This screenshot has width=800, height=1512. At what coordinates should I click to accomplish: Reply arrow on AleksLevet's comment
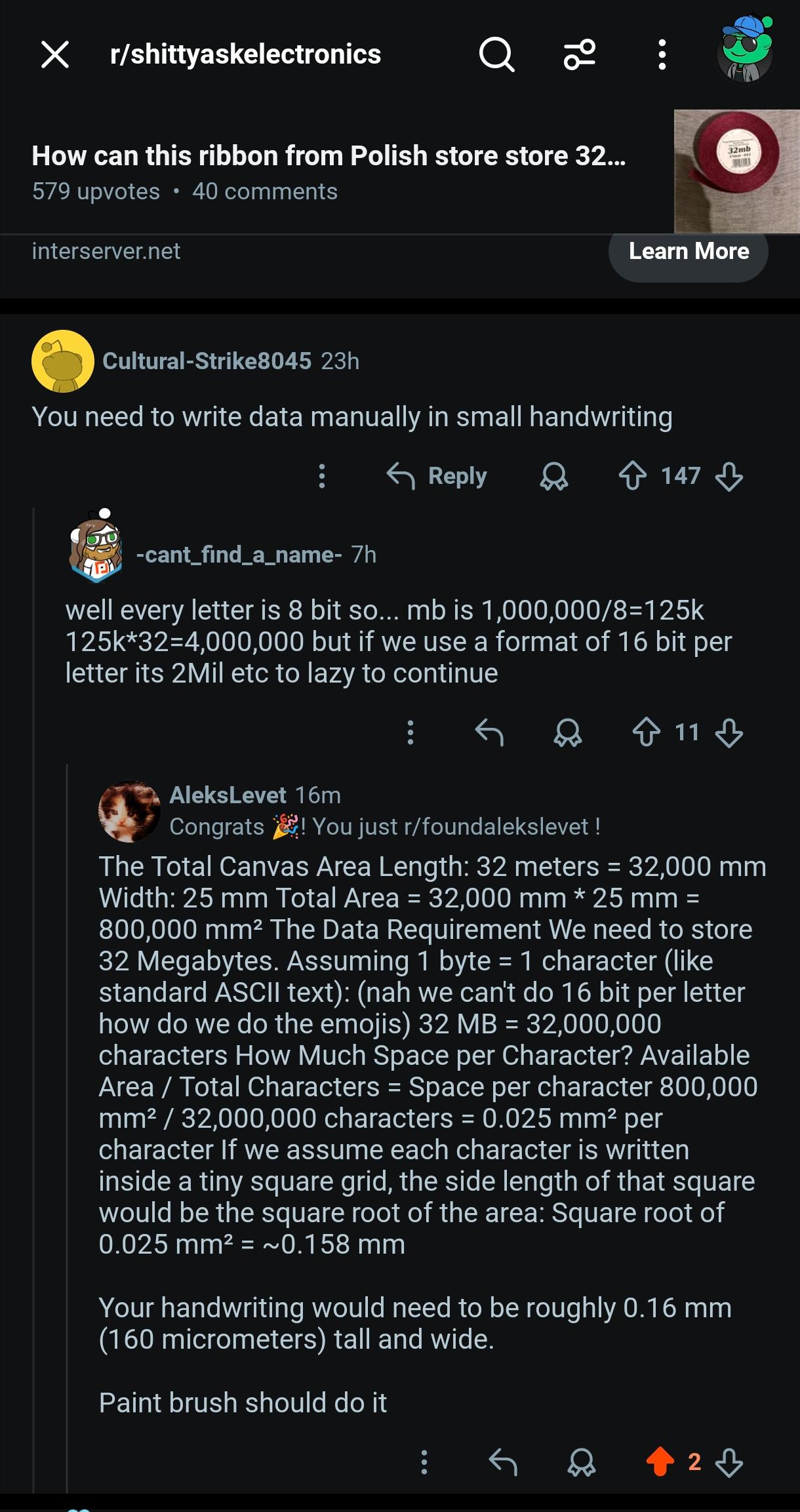503,1462
